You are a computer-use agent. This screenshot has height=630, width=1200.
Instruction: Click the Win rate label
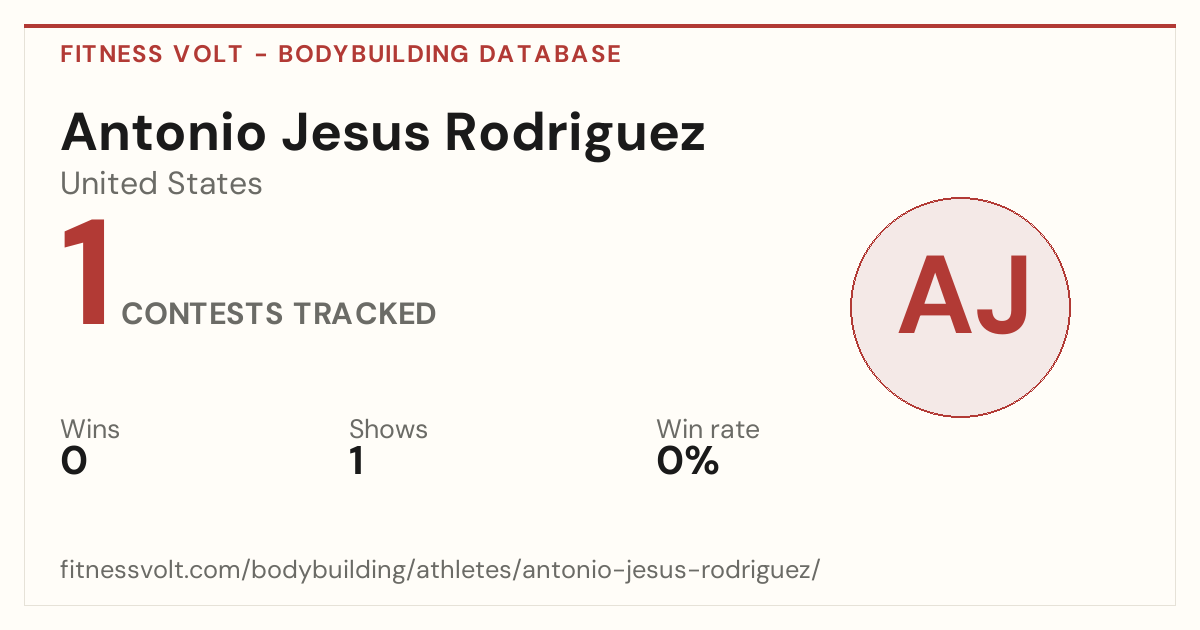708,430
